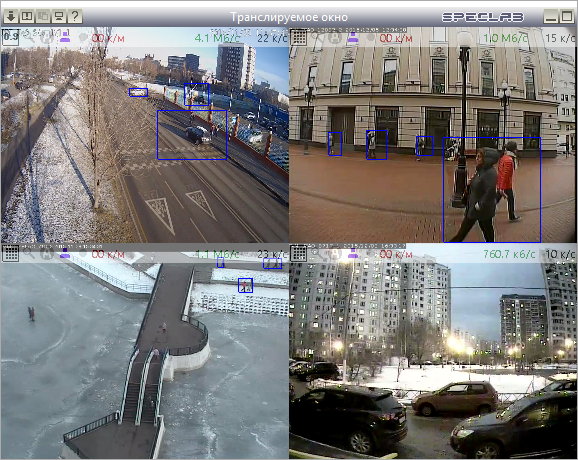The image size is (578, 460).
Task: Click the download arrow icon in title bar
Action: coord(11,17)
